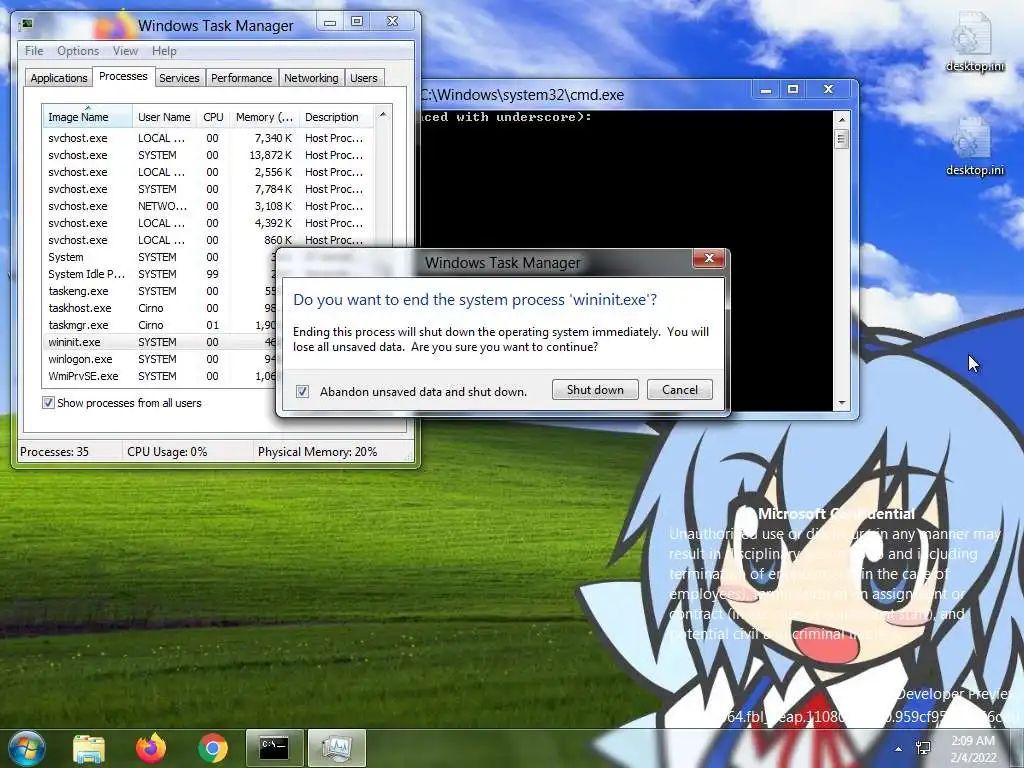This screenshot has width=1024, height=768.
Task: Click the cmd.exe window title bar
Action: point(584,95)
